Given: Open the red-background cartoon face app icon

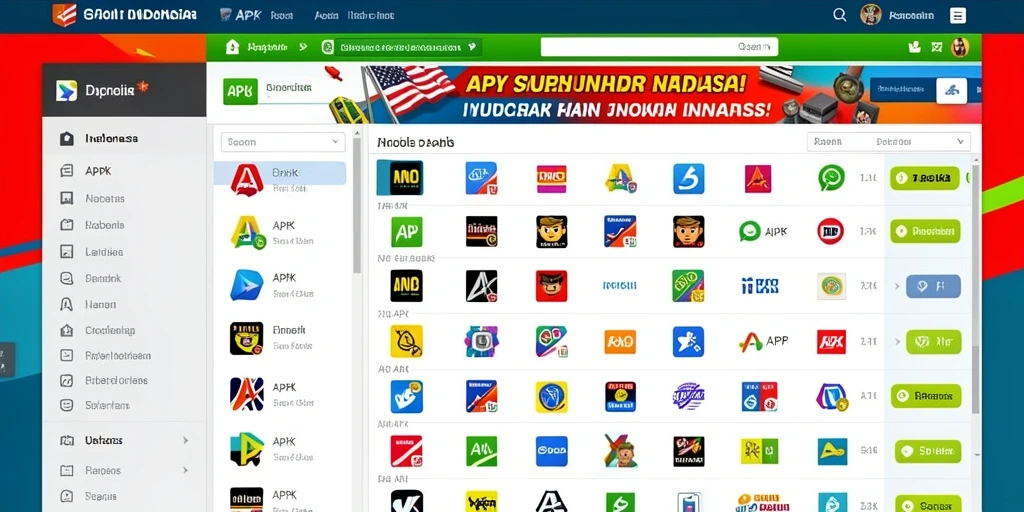Looking at the screenshot, I should [x=551, y=285].
